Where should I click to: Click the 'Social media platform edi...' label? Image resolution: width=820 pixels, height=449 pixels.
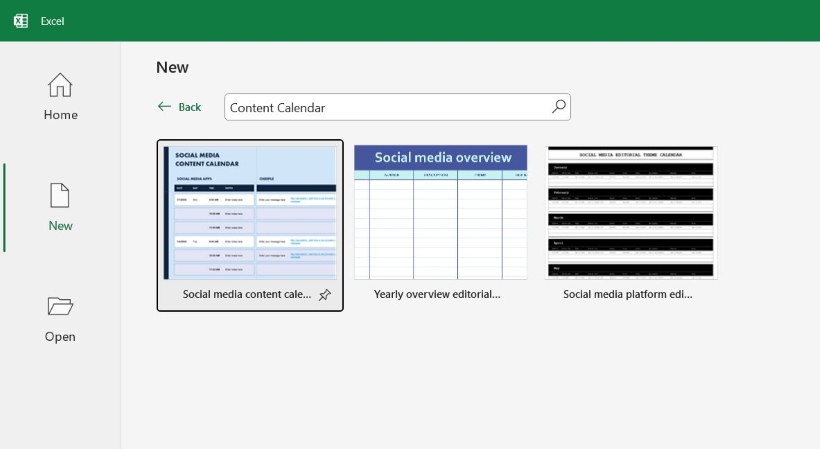click(x=628, y=294)
